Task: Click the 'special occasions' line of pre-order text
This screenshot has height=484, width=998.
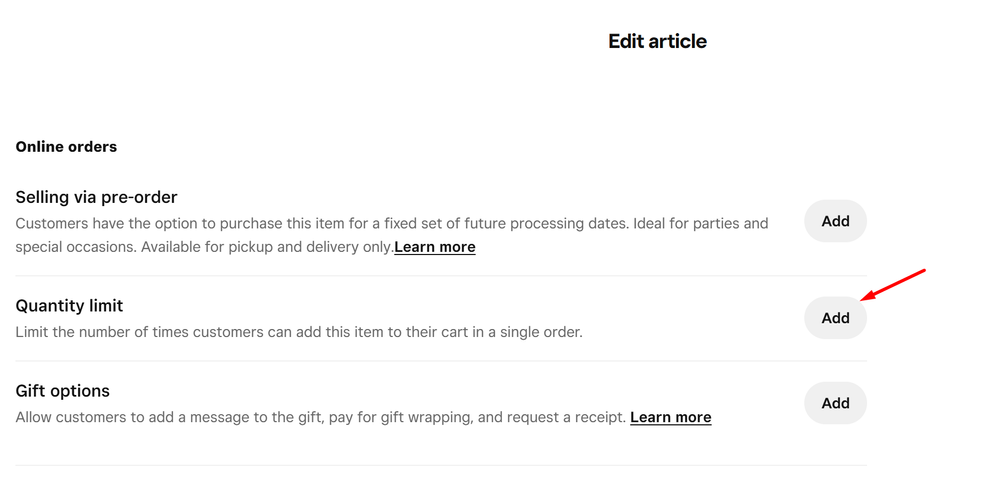Action: [x=80, y=247]
